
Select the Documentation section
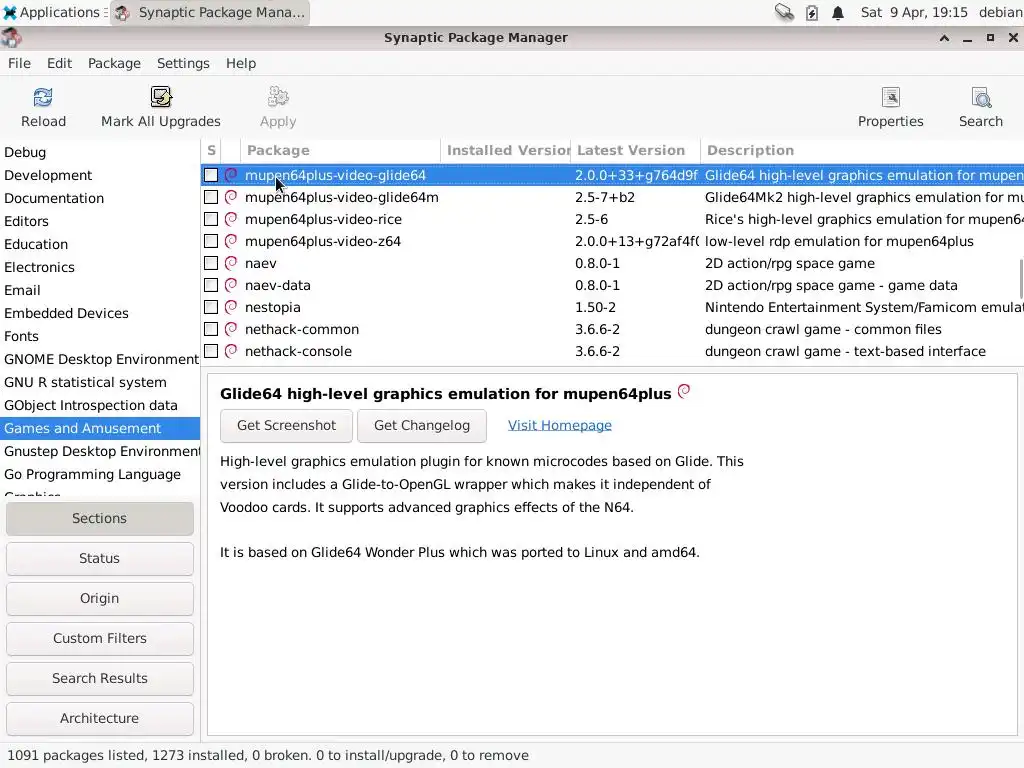(x=100, y=199)
